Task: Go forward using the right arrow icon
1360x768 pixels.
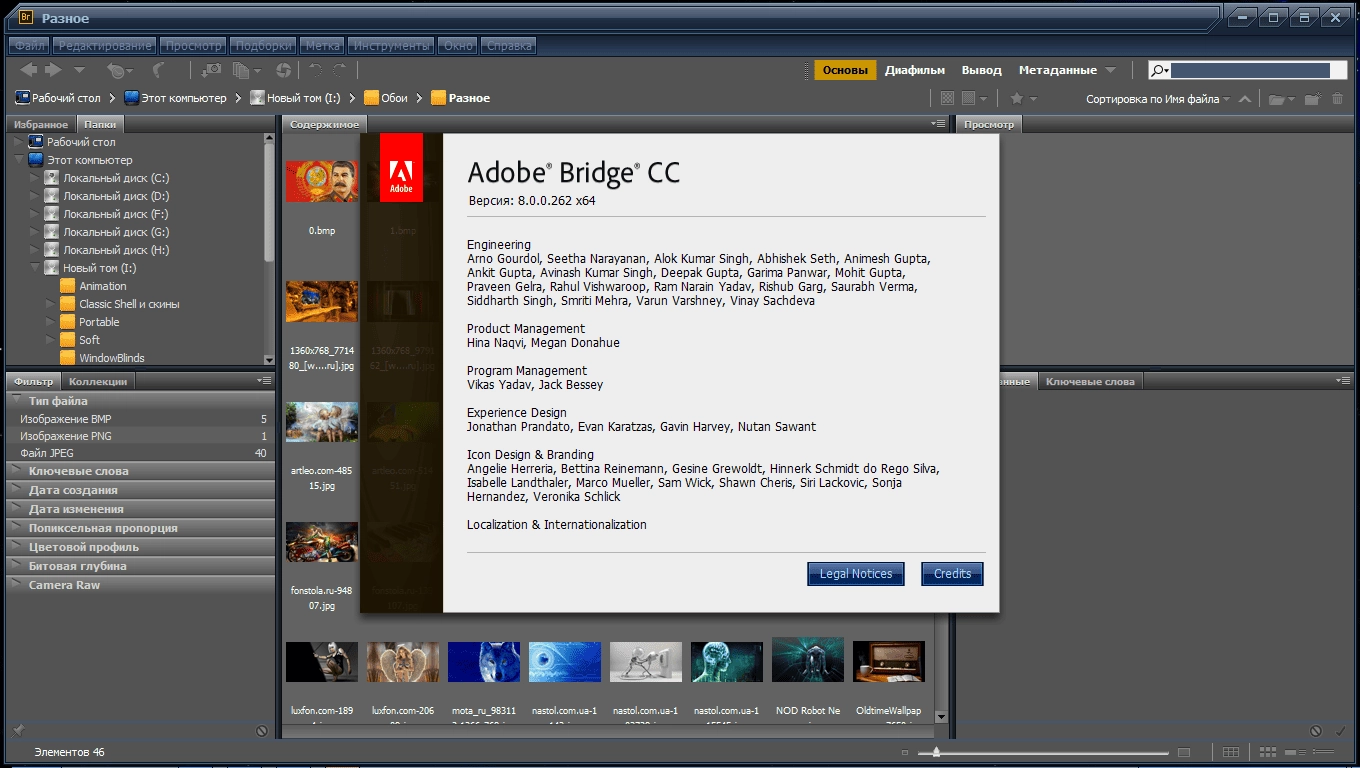Action: [53, 70]
